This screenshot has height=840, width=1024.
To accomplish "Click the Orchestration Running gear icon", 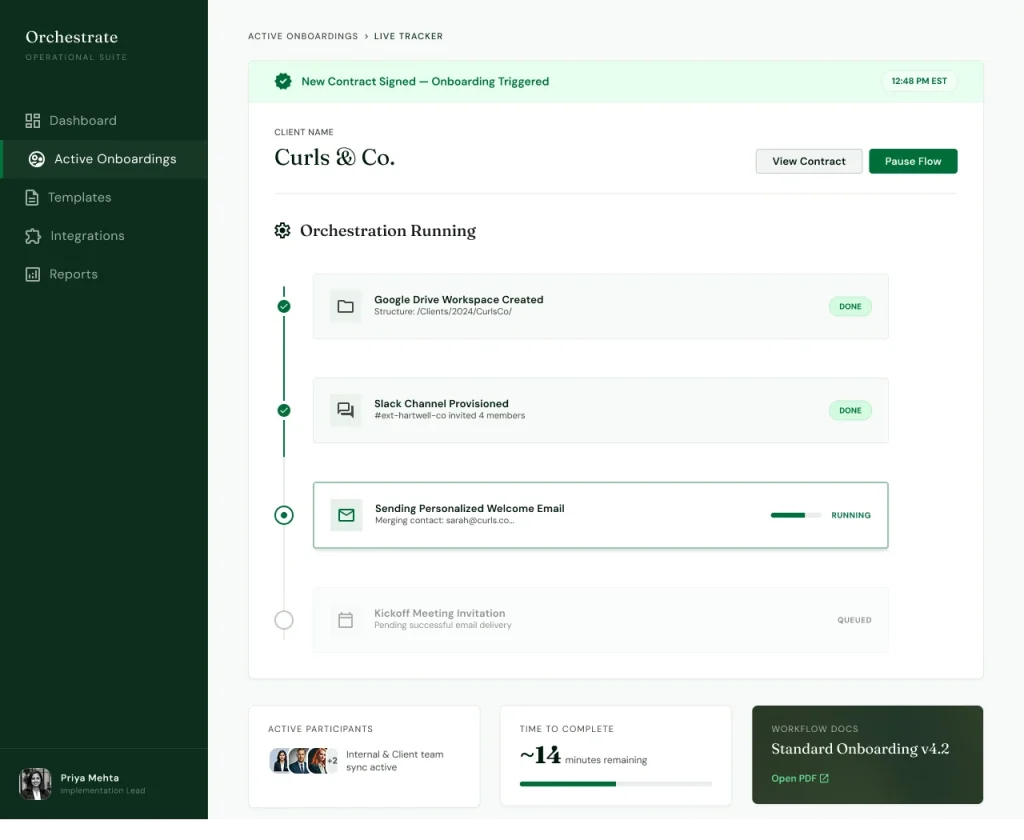I will 282,231.
